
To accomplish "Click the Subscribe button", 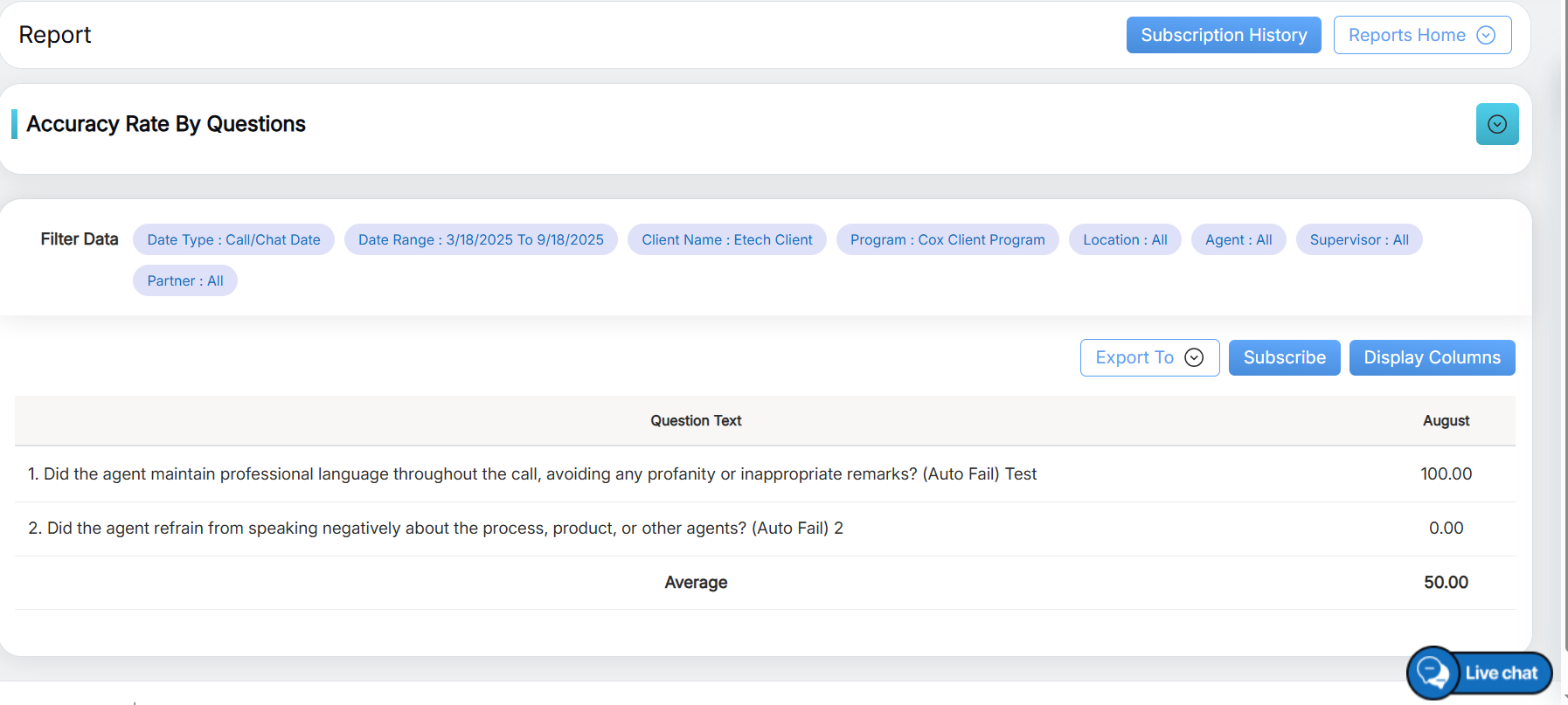I will click(x=1283, y=358).
